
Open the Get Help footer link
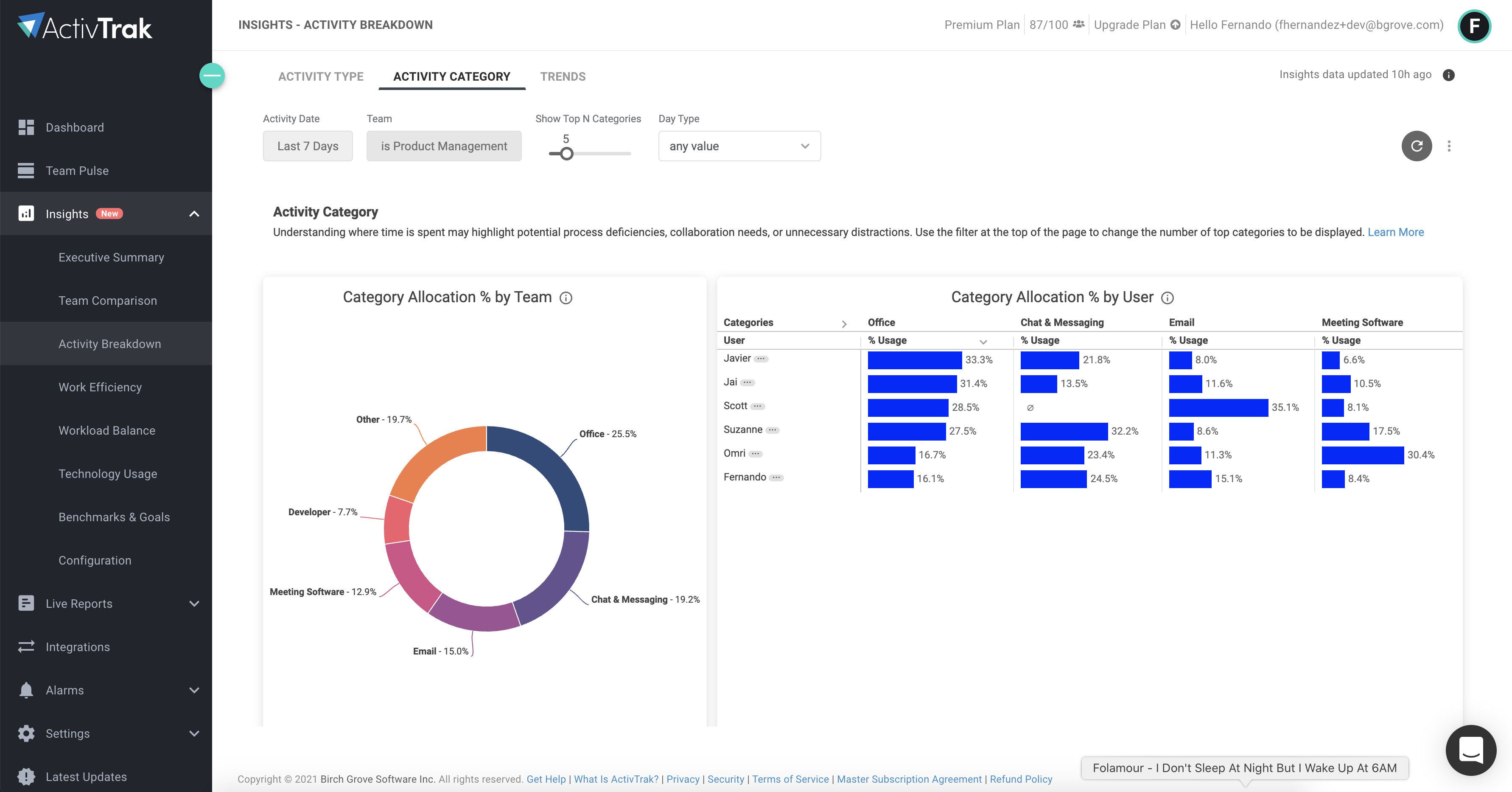click(x=546, y=779)
